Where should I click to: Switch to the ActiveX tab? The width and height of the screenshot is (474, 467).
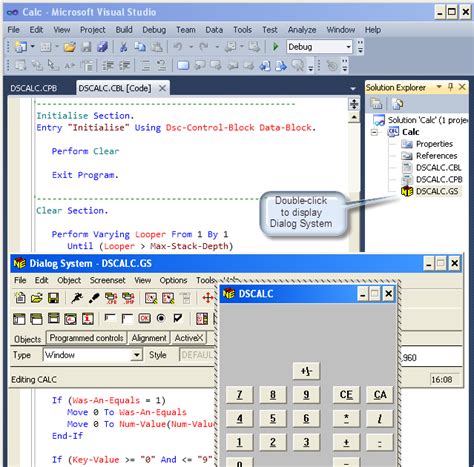[x=189, y=338]
